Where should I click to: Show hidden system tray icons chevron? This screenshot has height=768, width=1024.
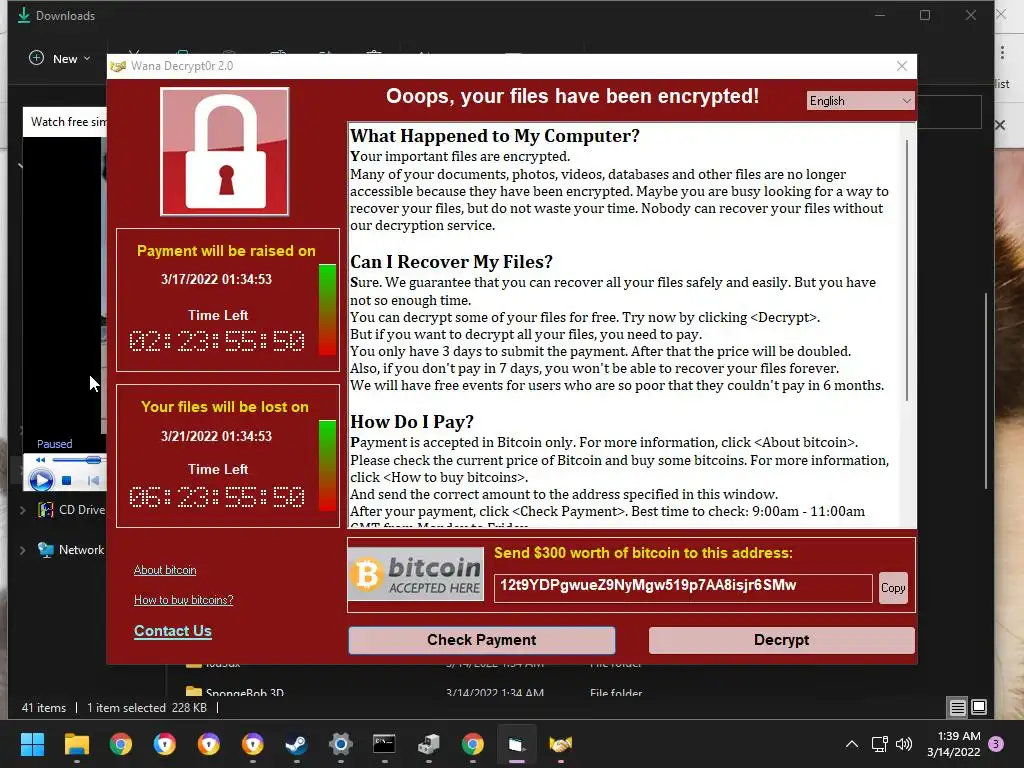(x=852, y=744)
